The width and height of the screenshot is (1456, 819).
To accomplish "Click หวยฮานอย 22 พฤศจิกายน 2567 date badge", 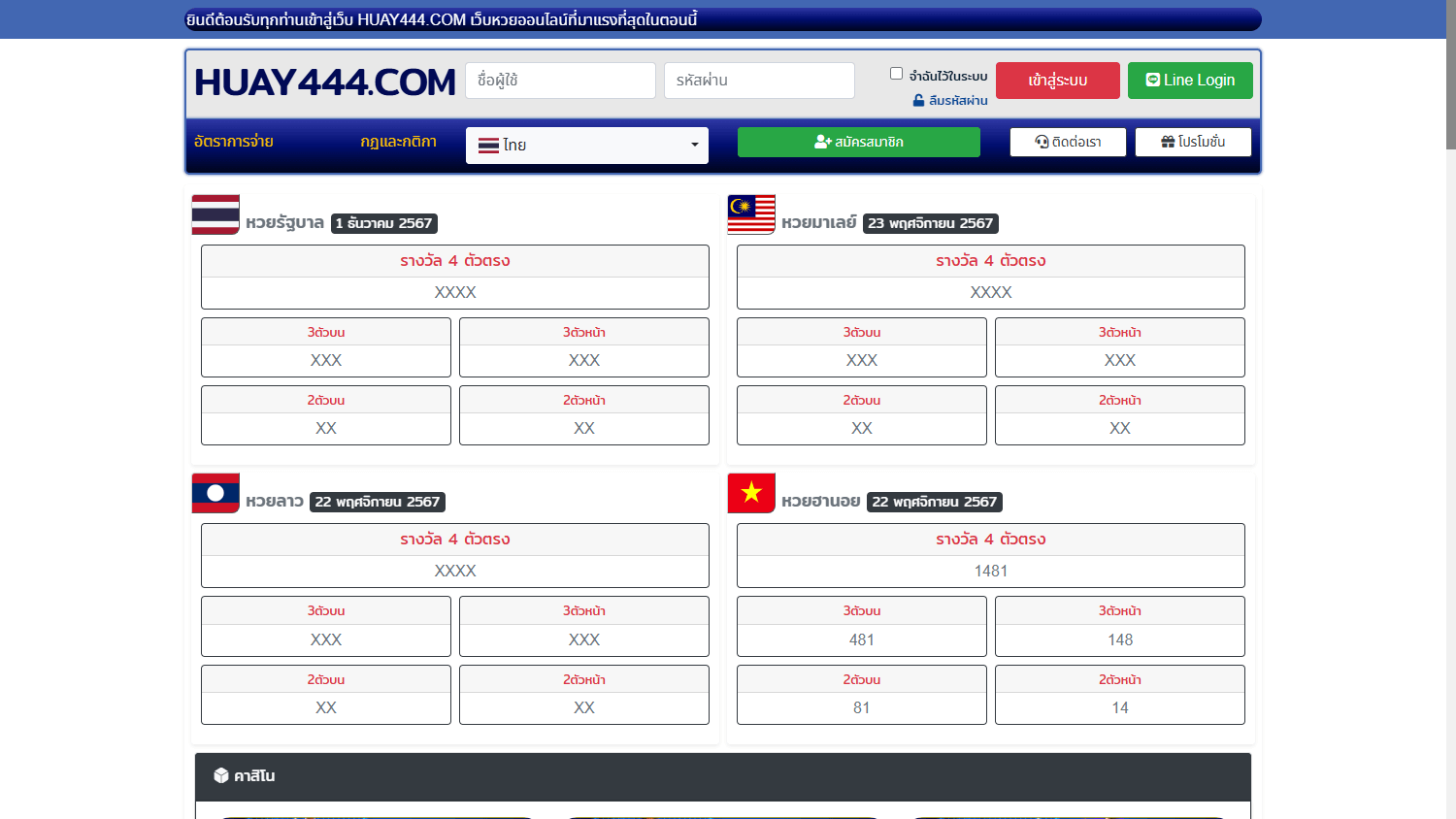I will (935, 502).
